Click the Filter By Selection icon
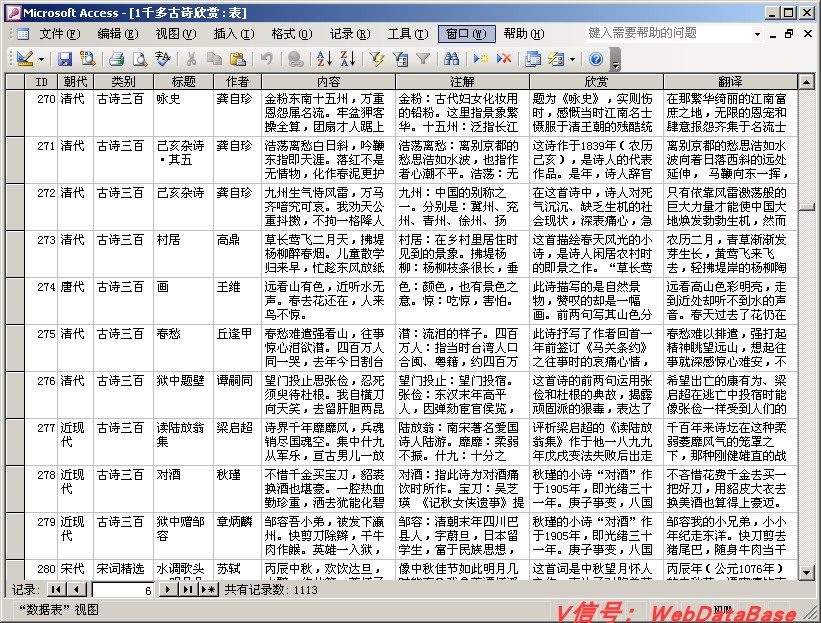The height and width of the screenshot is (623, 821). point(376,59)
